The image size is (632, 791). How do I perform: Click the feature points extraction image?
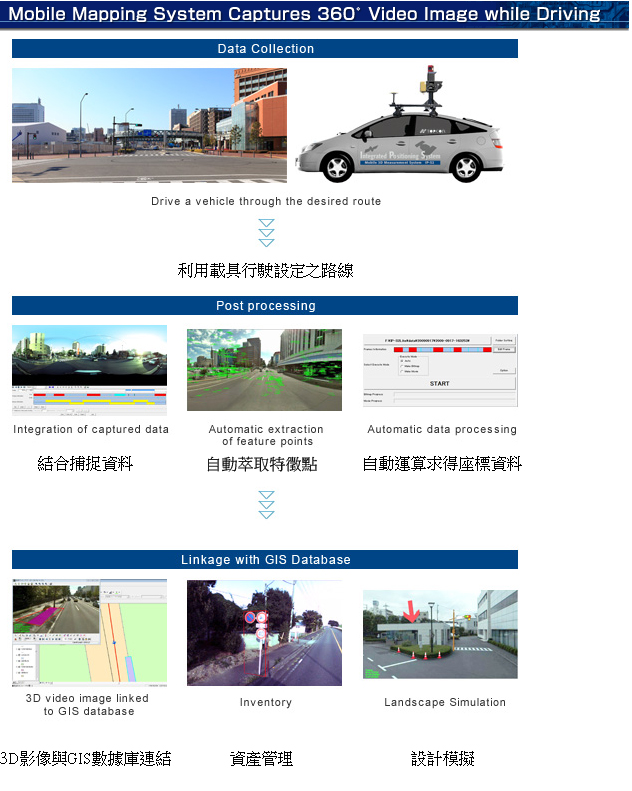pos(265,370)
